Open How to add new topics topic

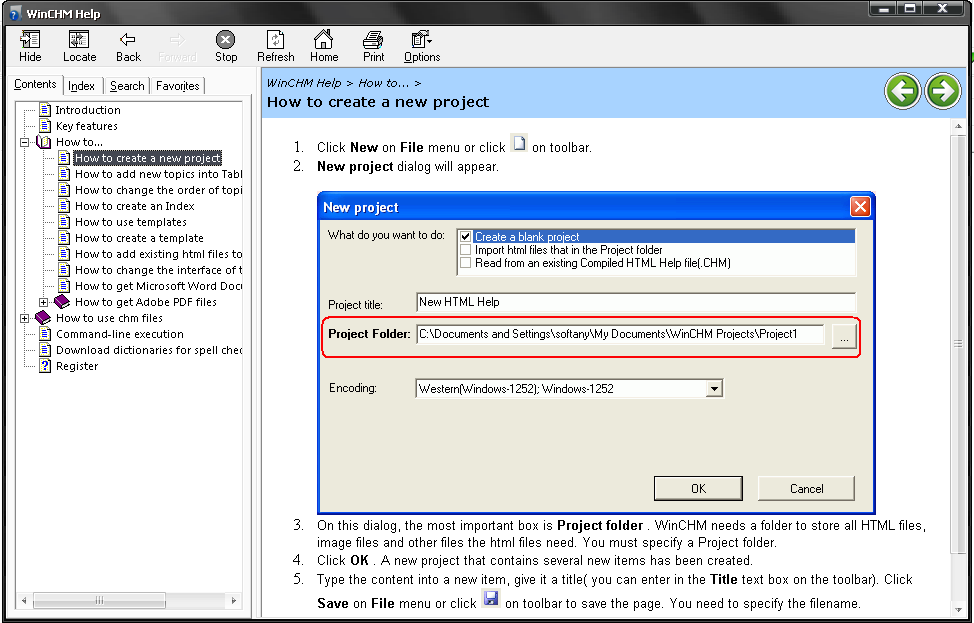click(158, 174)
